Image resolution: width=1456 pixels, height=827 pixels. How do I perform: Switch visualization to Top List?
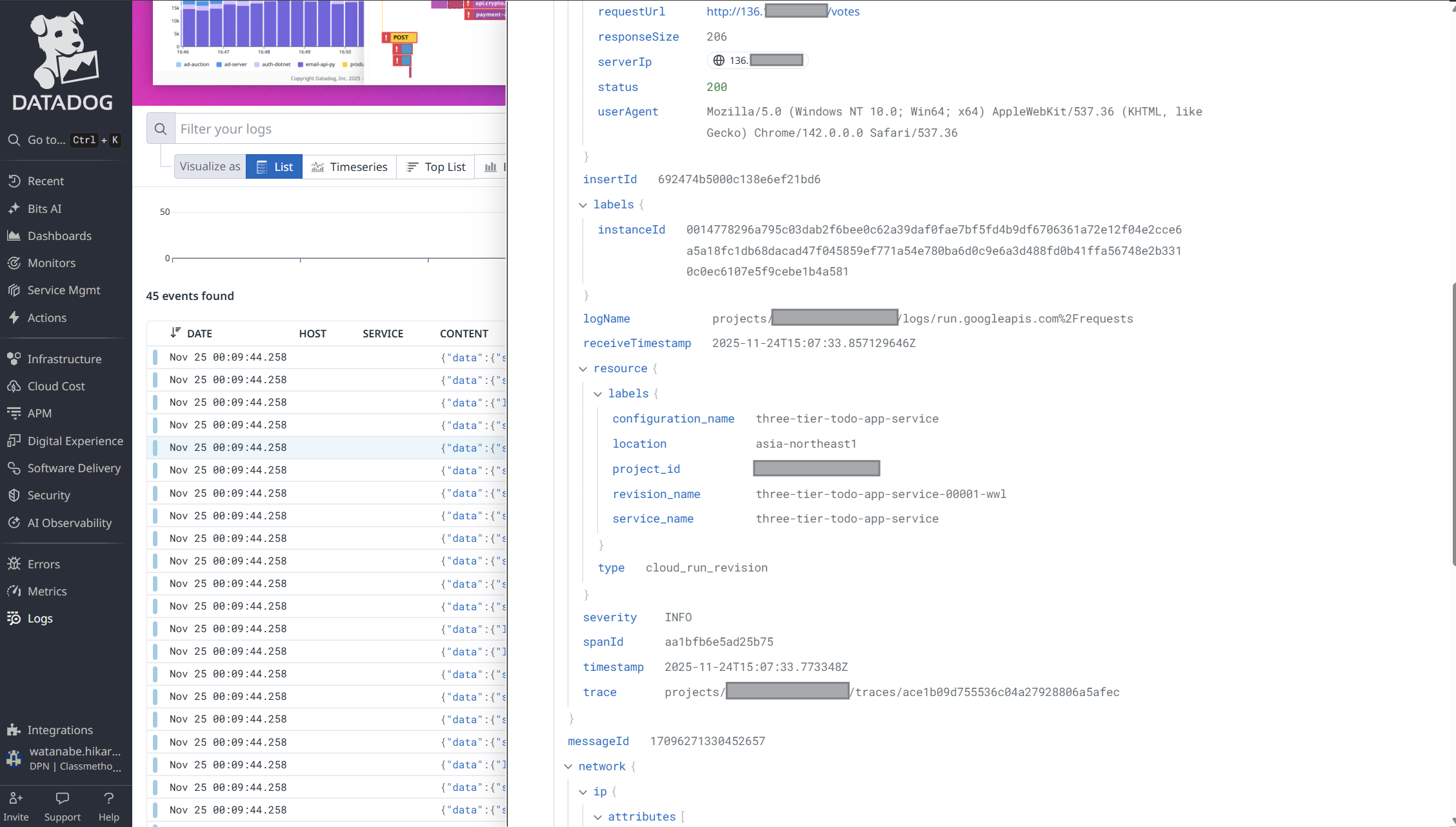coord(436,167)
